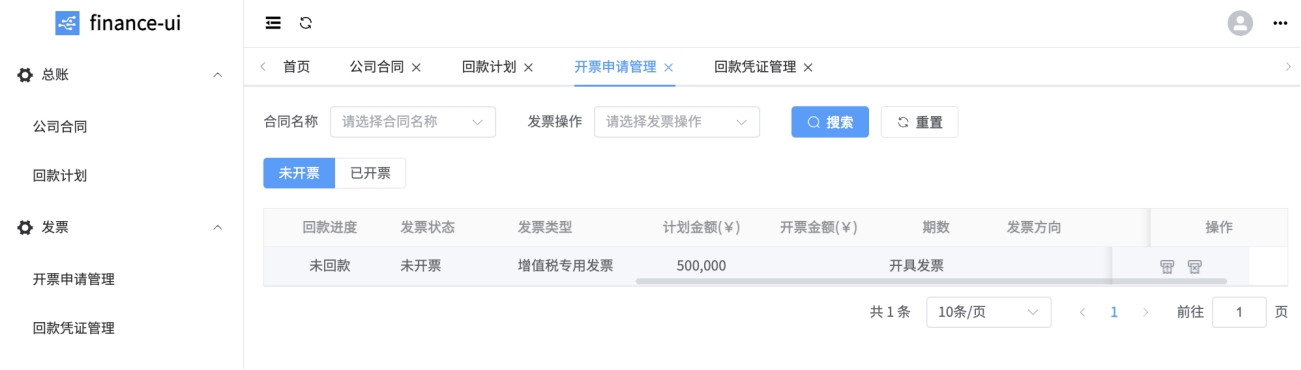The image size is (1301, 370).
Task: Click the refresh icon in the top bar
Action: (305, 23)
